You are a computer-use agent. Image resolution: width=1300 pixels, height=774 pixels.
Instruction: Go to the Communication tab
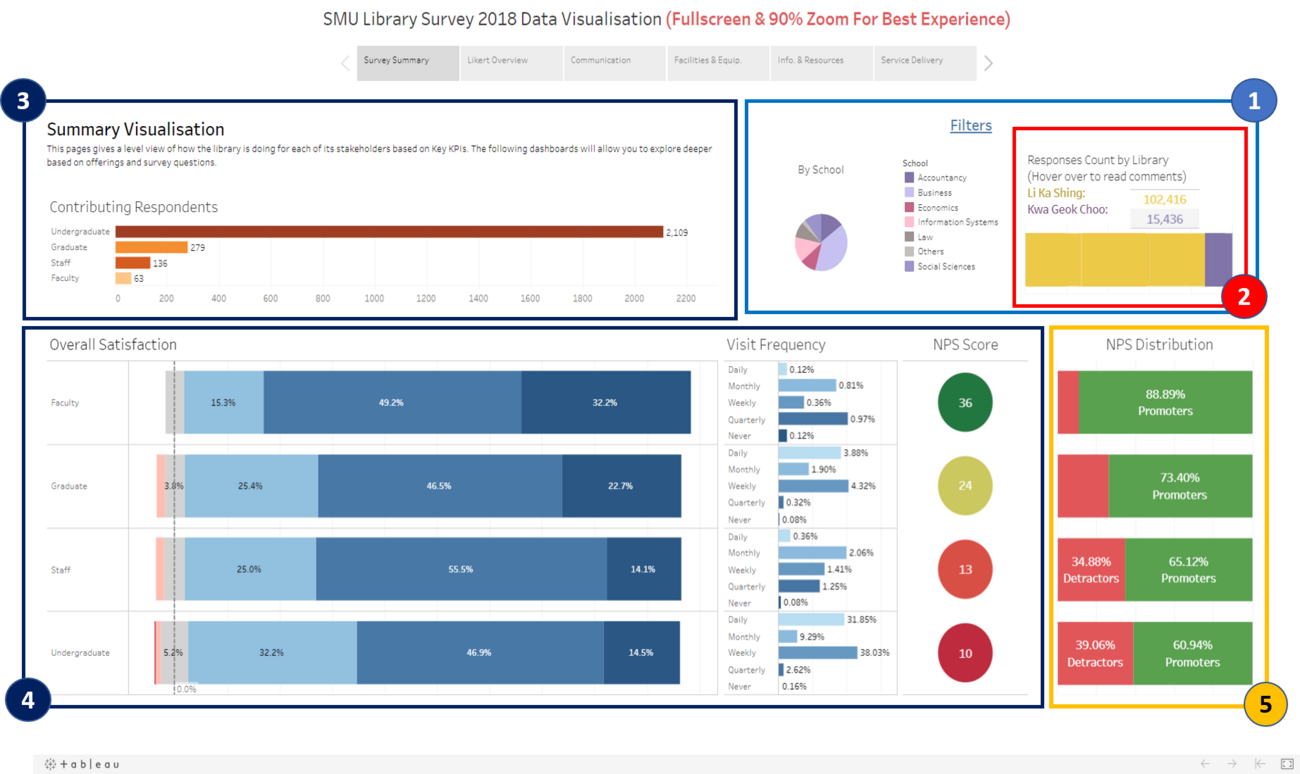pos(614,62)
